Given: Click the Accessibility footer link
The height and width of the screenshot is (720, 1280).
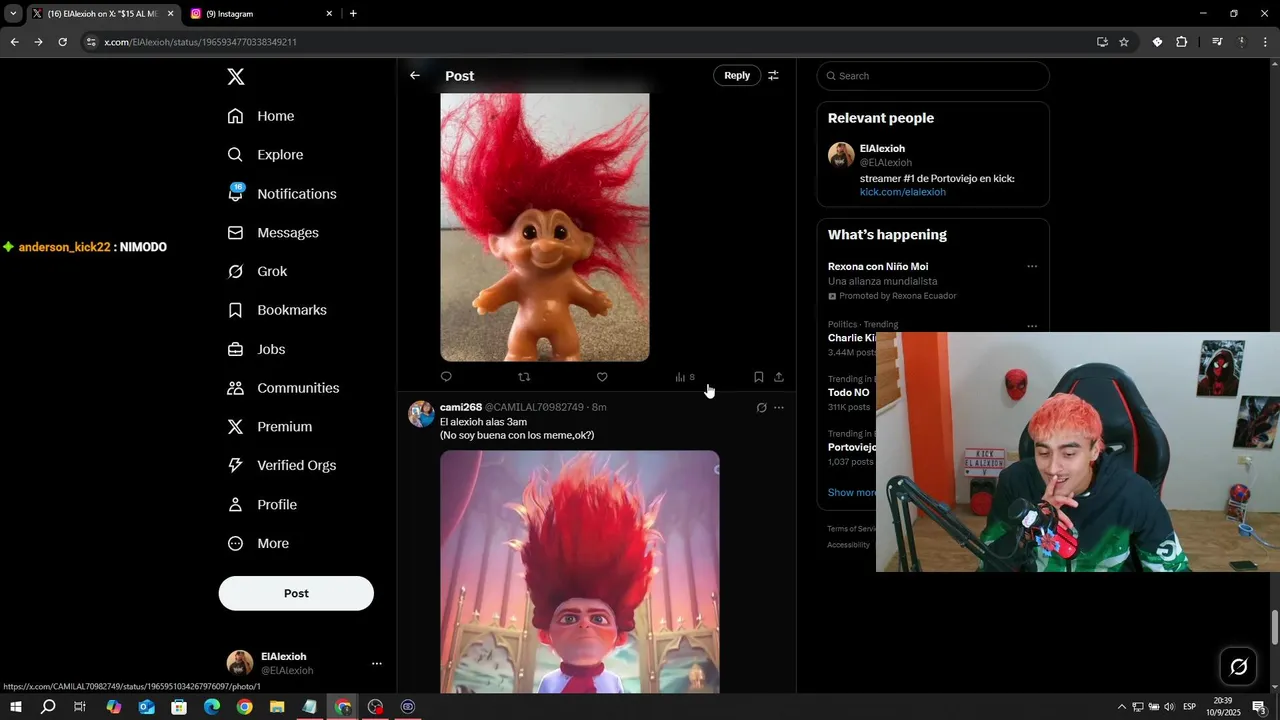Looking at the screenshot, I should coord(848,545).
